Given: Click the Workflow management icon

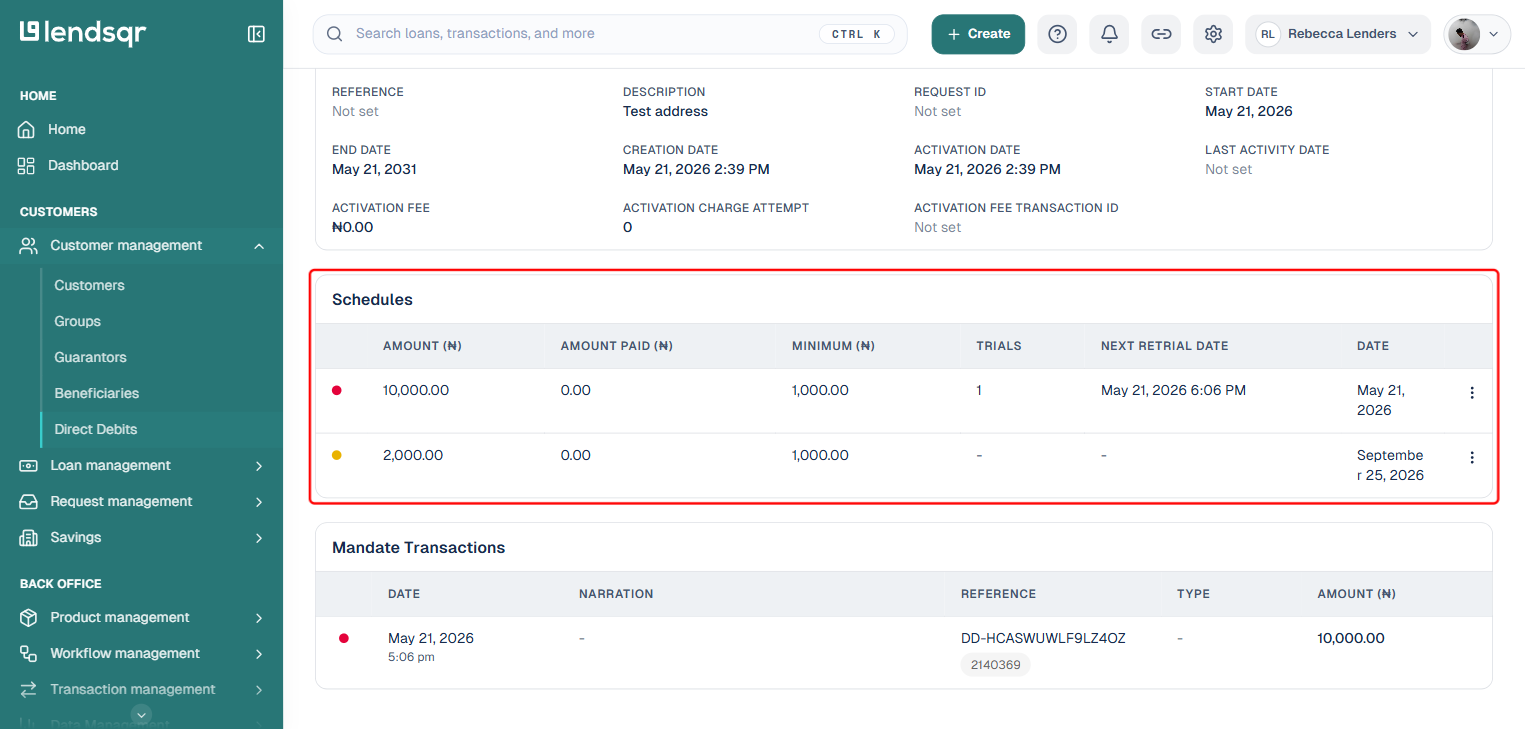Looking at the screenshot, I should tap(29, 653).
